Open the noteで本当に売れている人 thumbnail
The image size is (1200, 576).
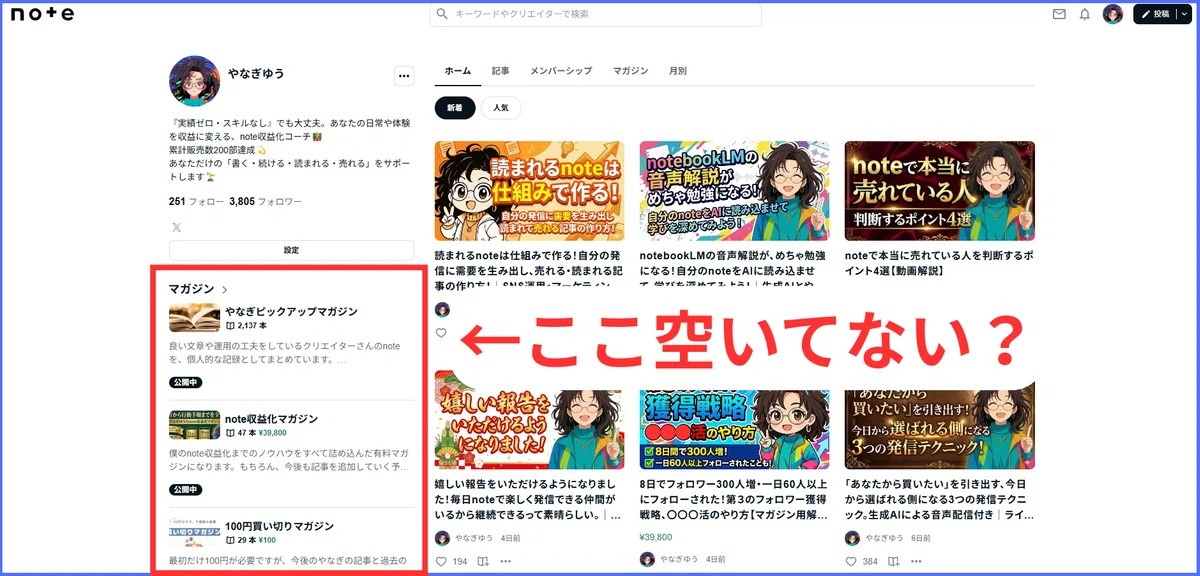[x=940, y=191]
